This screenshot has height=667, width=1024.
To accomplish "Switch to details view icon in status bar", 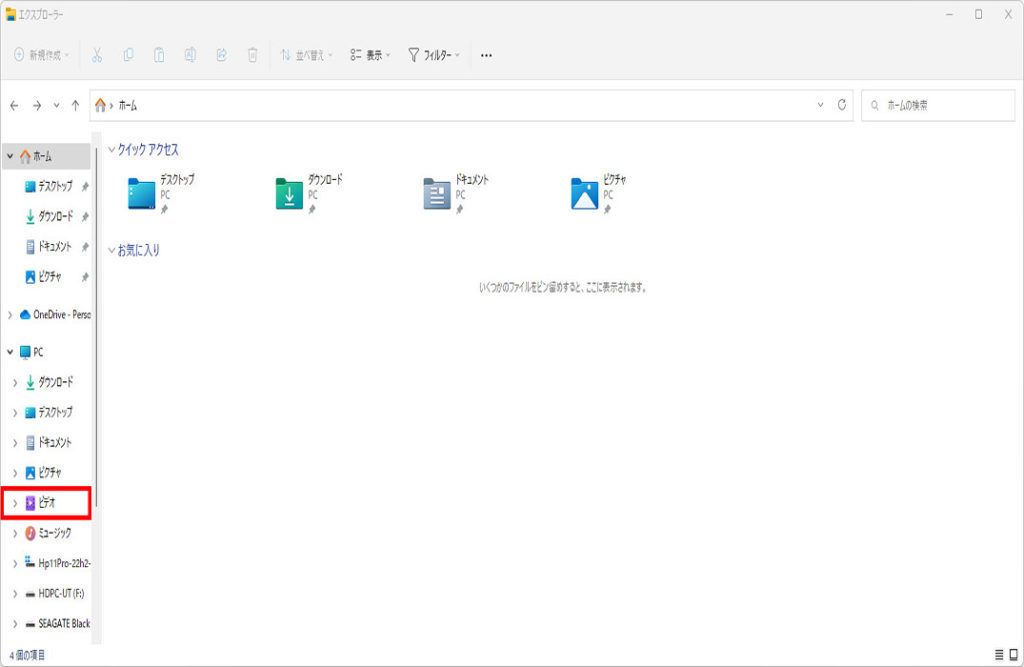I will 998,655.
